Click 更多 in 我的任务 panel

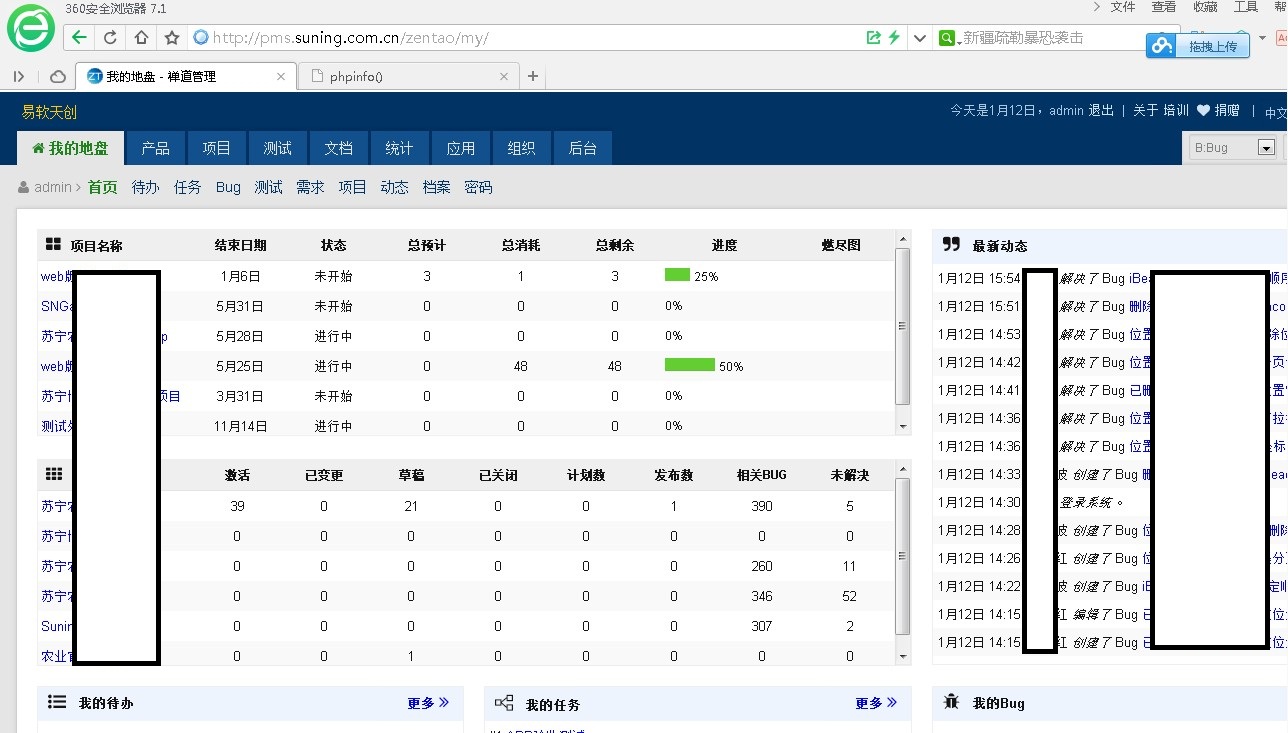click(876, 703)
